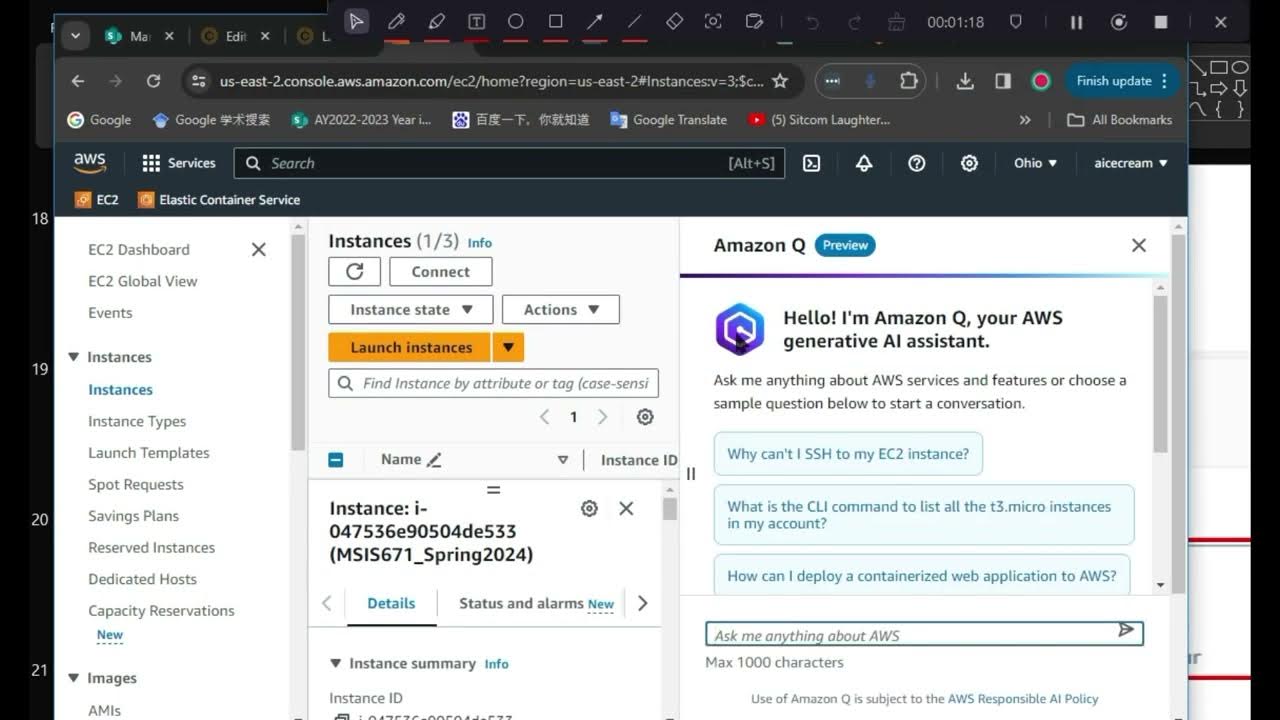Focus the Ask me anything input

924,634
